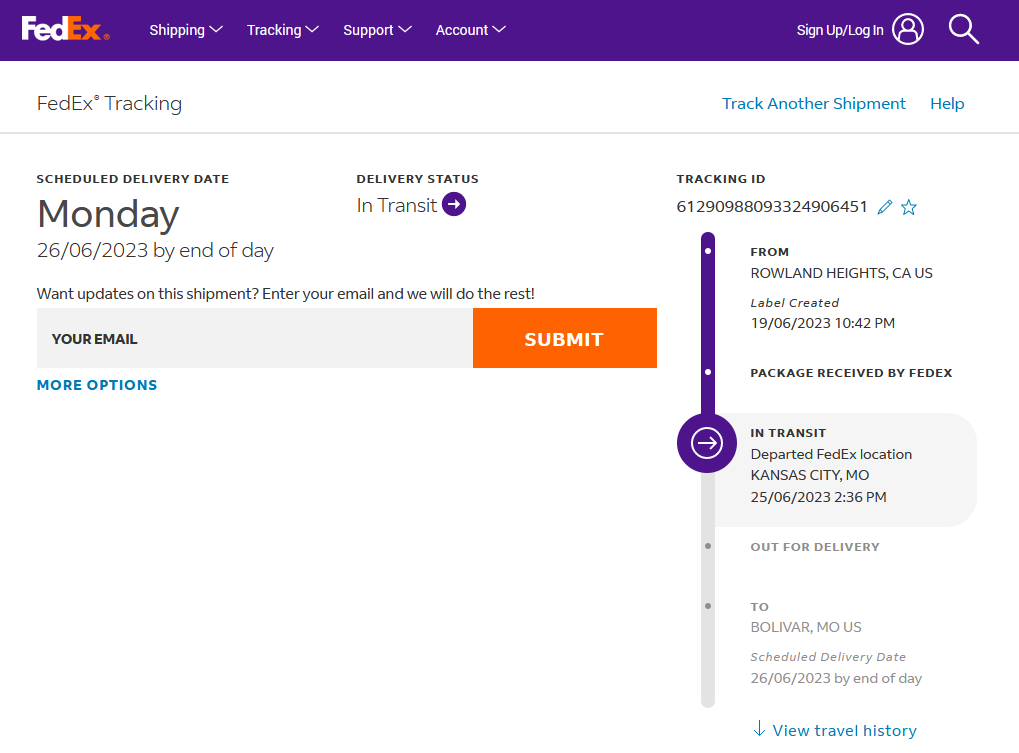Expand the Shipping dropdown menu
This screenshot has width=1019, height=753.
pyautogui.click(x=186, y=30)
